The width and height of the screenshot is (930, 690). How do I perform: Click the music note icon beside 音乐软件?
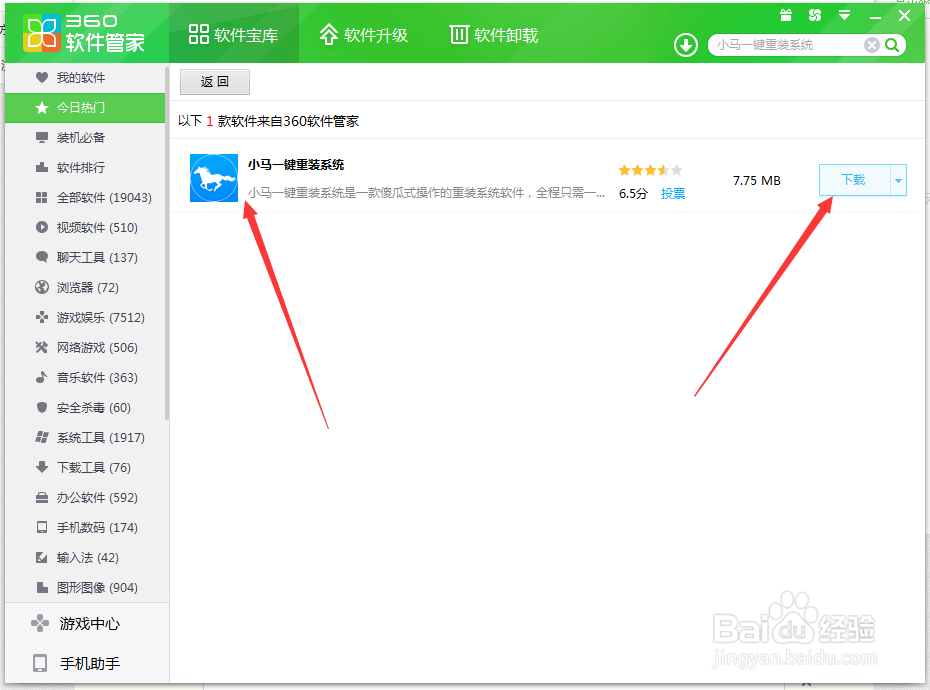tap(42, 377)
